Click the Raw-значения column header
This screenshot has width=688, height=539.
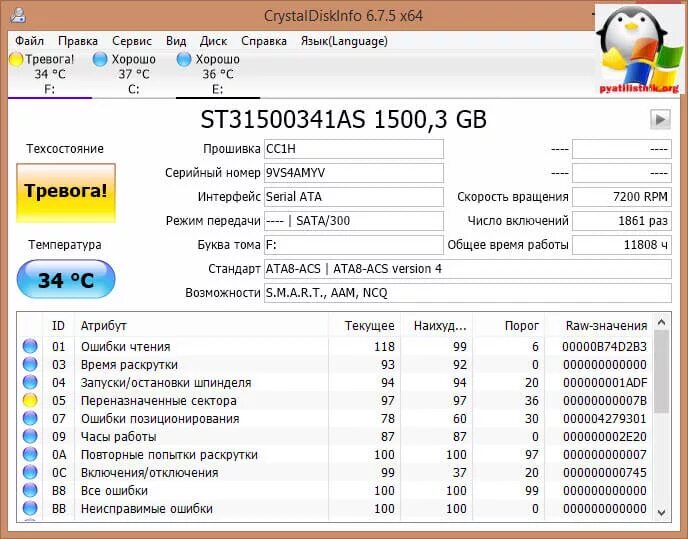point(599,326)
